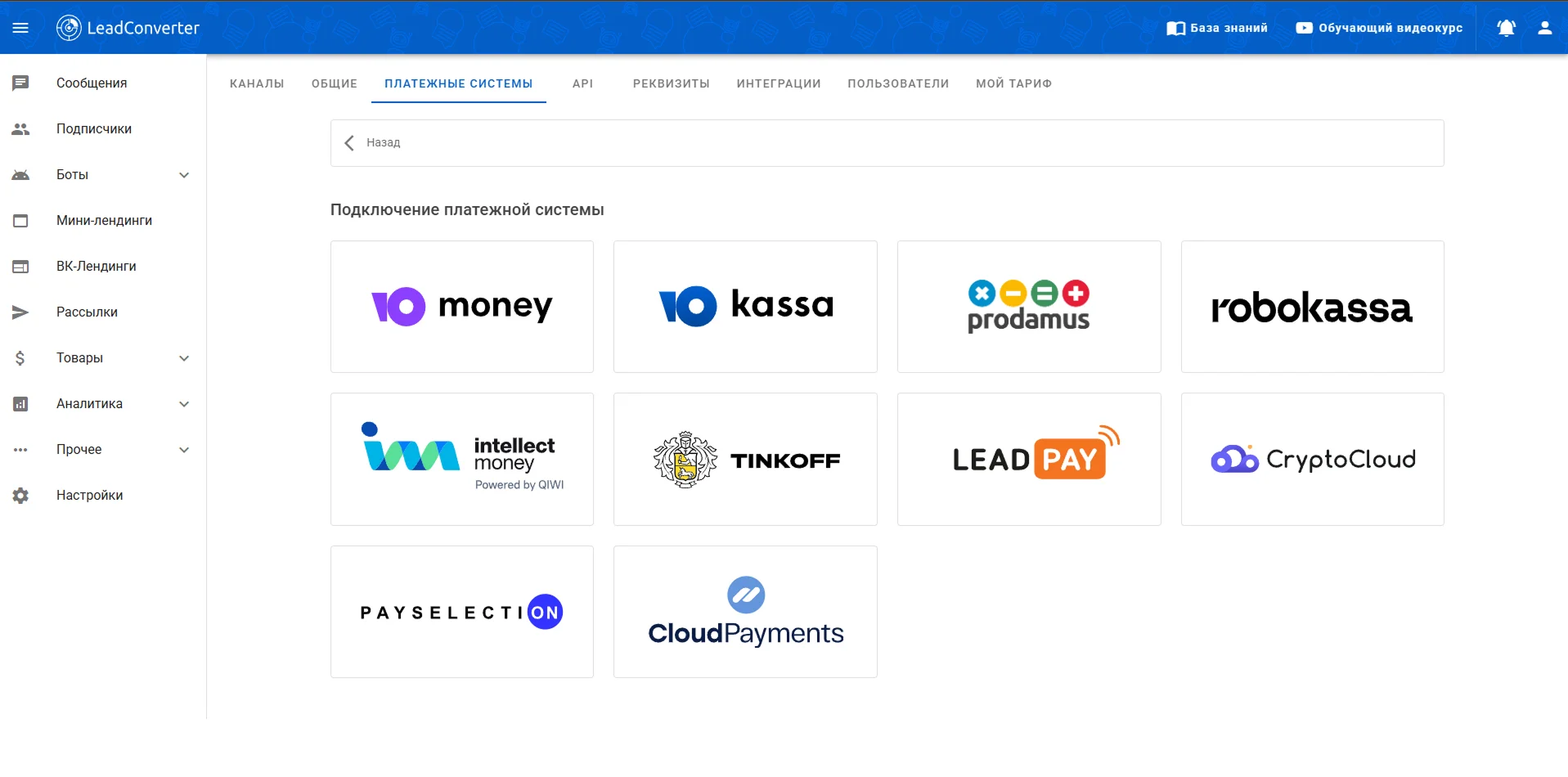1568x777 pixels.
Task: Open the hamburger menu icon
Action: [20, 28]
